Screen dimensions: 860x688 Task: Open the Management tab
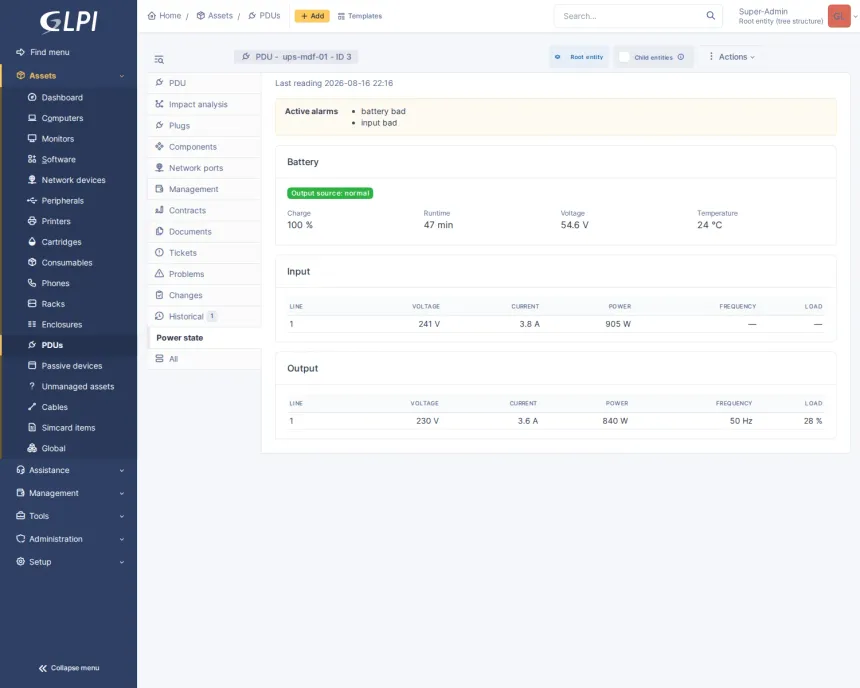(x=204, y=189)
